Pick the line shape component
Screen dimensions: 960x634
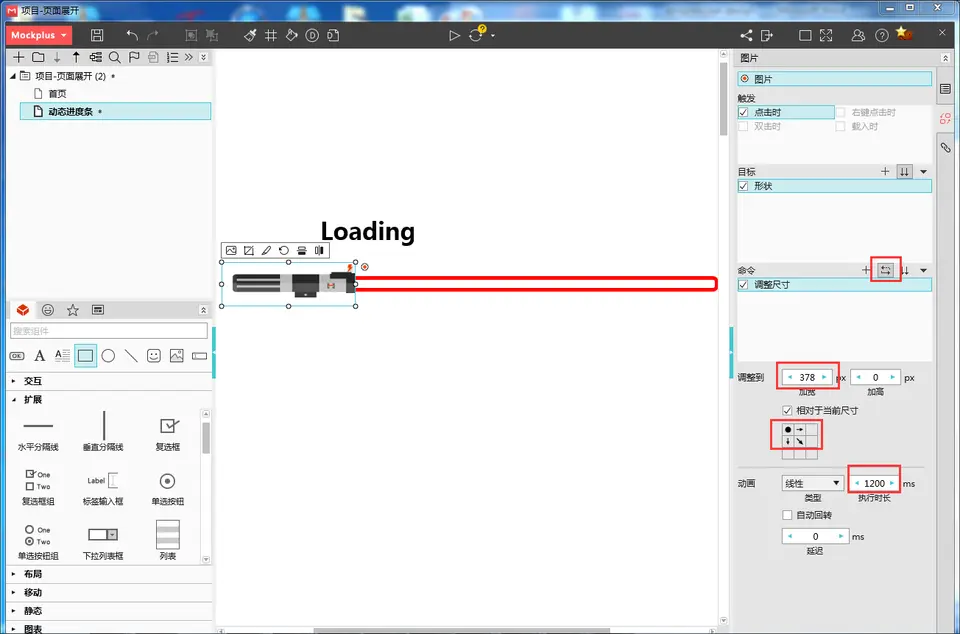pos(131,356)
